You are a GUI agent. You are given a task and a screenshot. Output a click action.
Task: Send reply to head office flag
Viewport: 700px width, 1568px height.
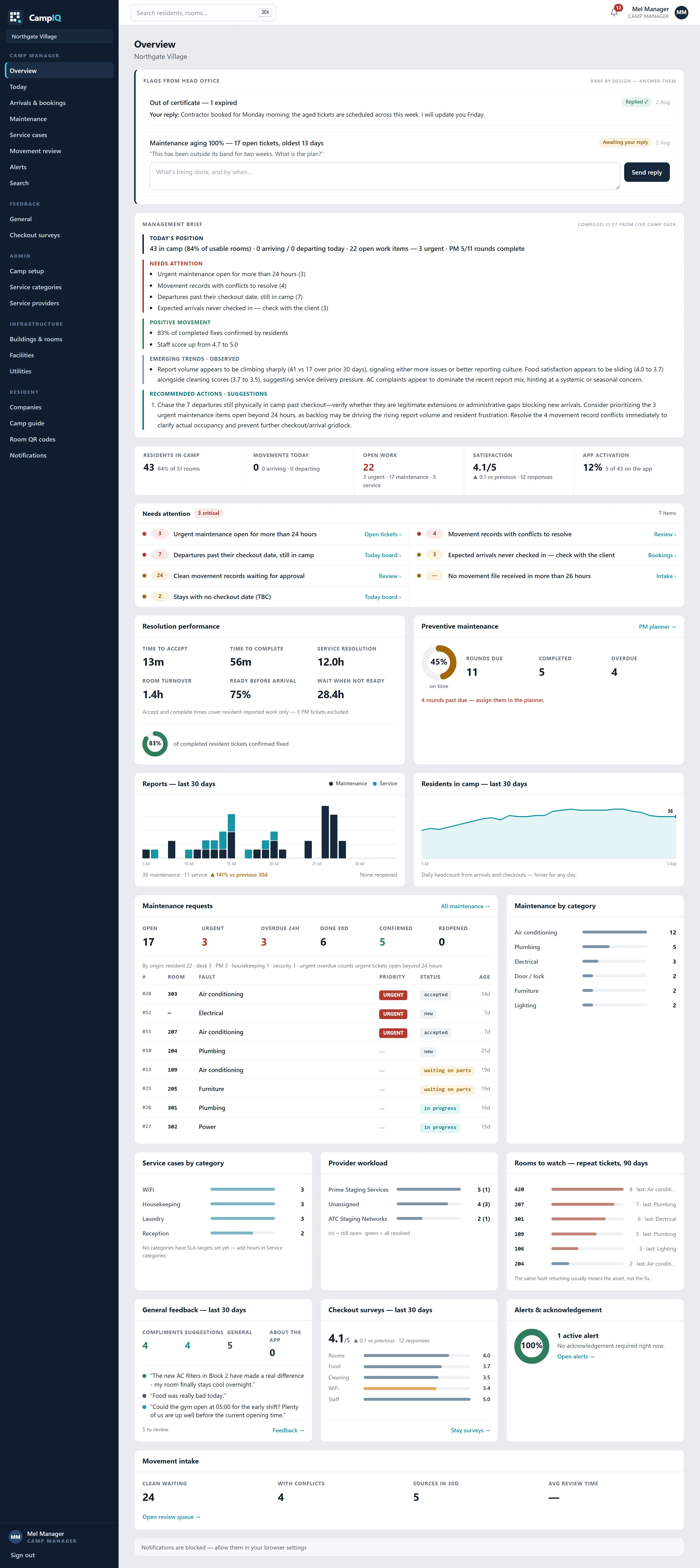pos(647,172)
